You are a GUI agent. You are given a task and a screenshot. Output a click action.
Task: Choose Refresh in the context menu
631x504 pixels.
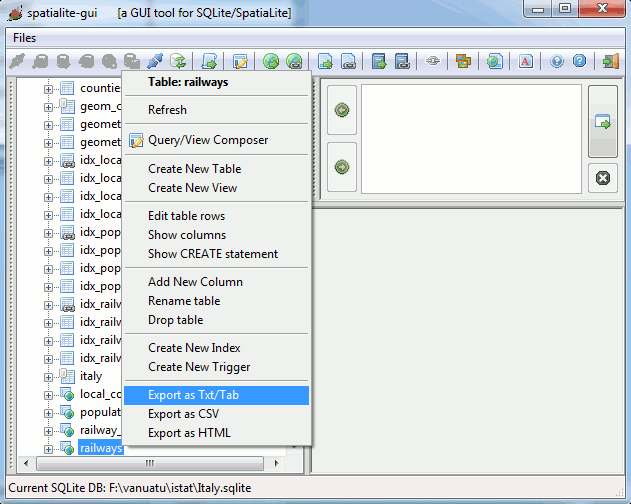[217, 110]
